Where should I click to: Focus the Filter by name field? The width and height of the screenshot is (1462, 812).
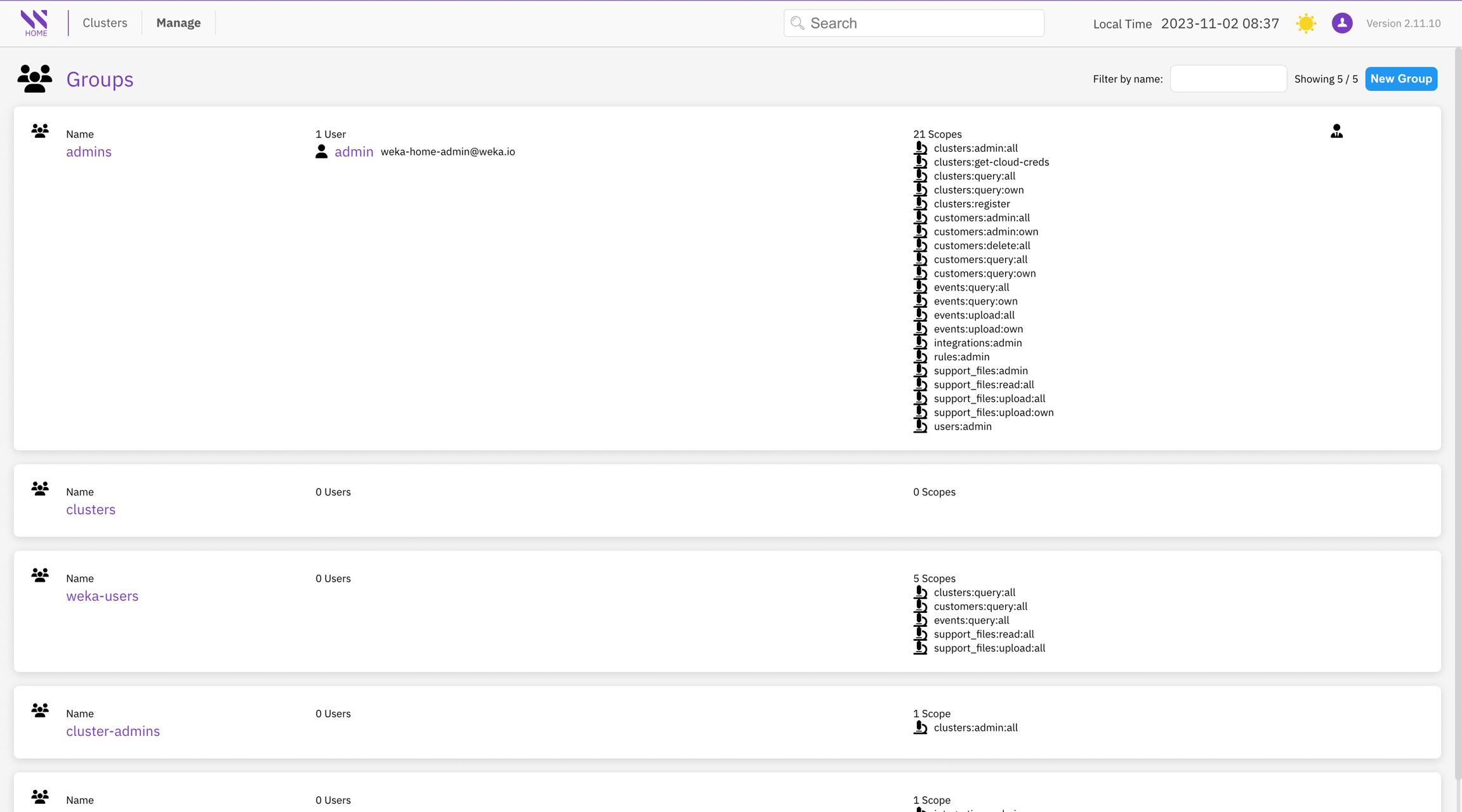click(x=1228, y=79)
